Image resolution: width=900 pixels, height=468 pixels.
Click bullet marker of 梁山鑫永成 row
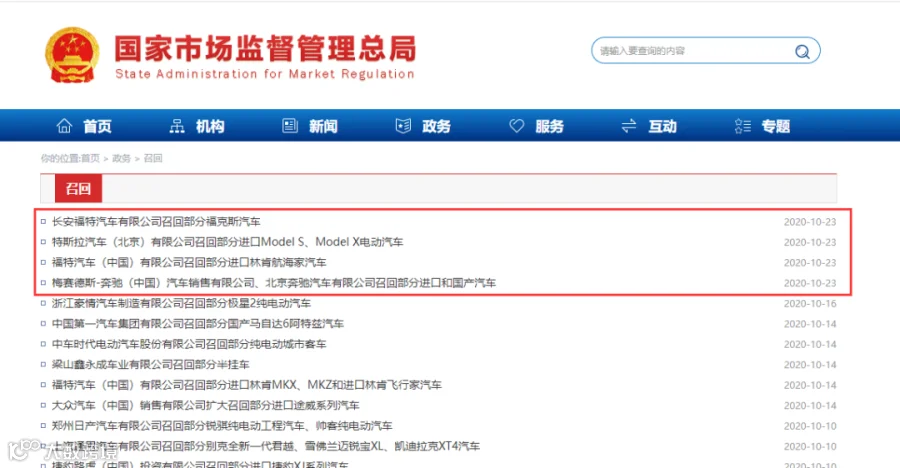[x=43, y=365]
